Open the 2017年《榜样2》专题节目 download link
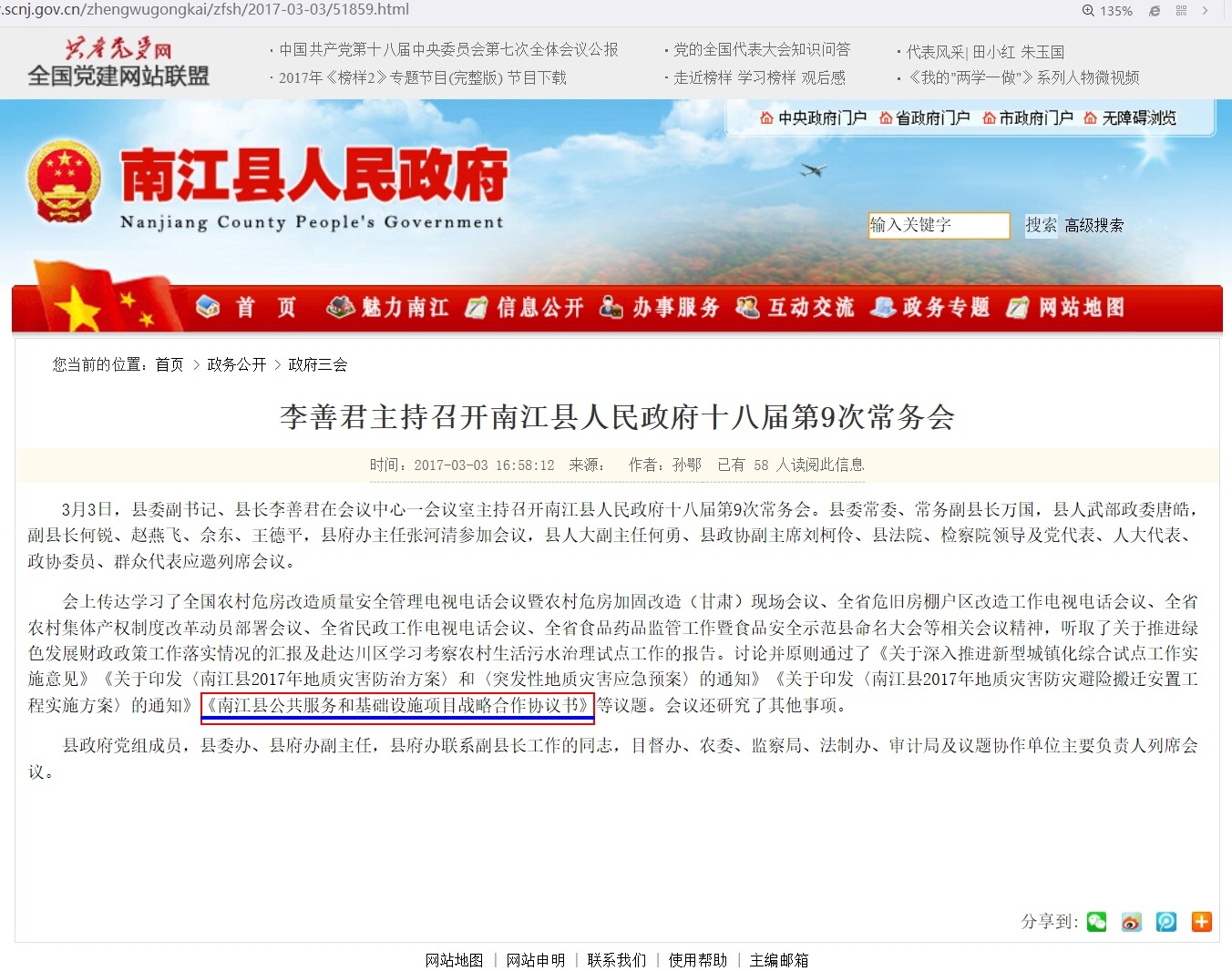The image size is (1232, 971). [423, 77]
